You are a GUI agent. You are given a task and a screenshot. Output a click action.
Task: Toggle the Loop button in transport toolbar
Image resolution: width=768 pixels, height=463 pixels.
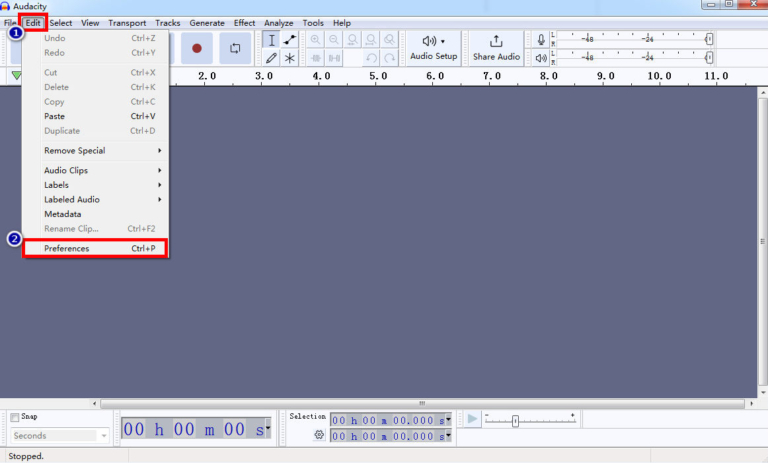click(x=235, y=48)
